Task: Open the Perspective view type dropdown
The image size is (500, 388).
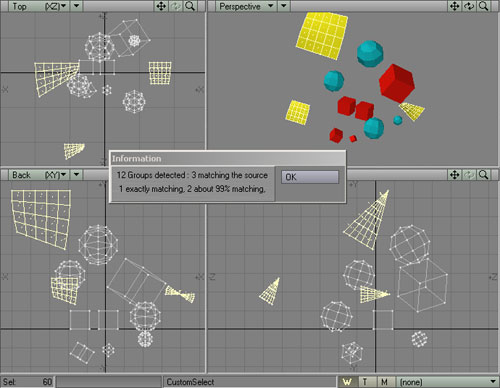Action: 245,6
